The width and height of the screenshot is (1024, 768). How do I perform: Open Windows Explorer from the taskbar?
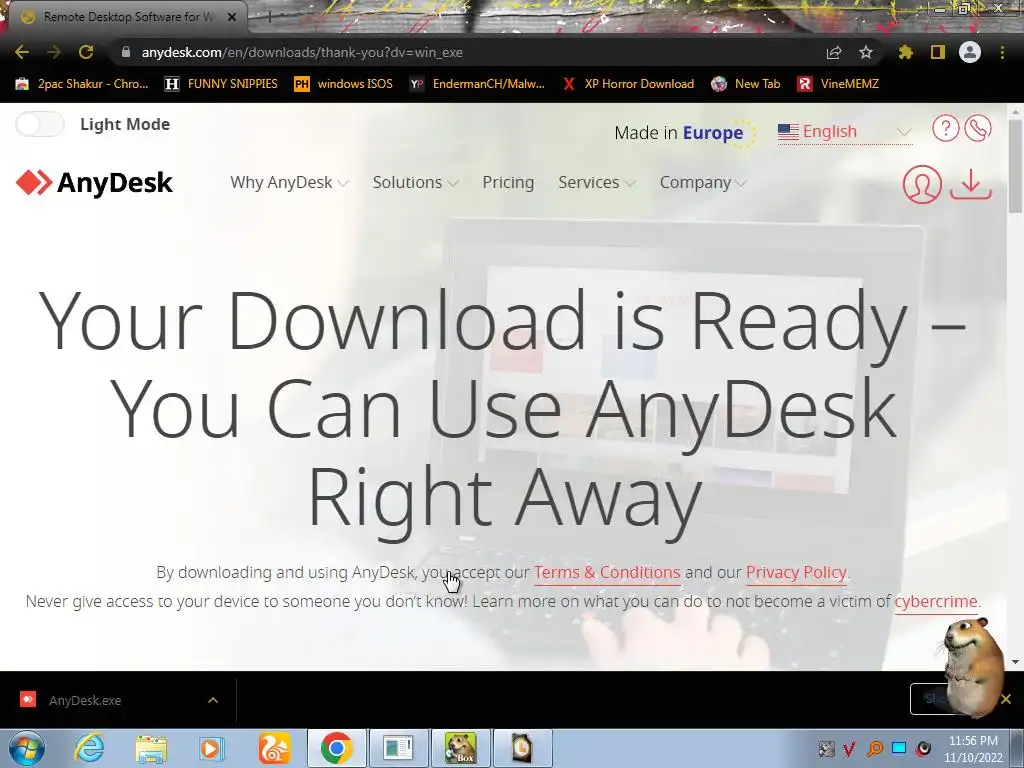pyautogui.click(x=151, y=748)
